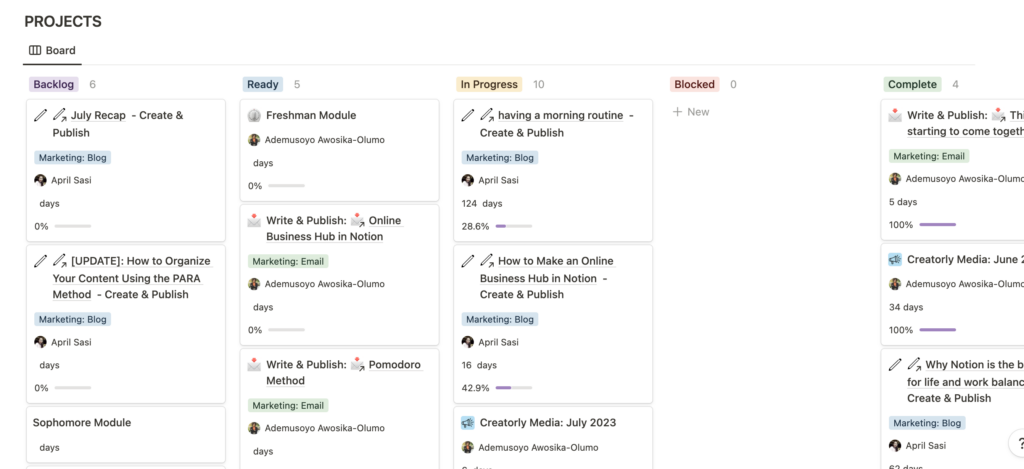Click Marketing: Blog tag on morning routine card
This screenshot has width=1024, height=469.
(x=500, y=157)
